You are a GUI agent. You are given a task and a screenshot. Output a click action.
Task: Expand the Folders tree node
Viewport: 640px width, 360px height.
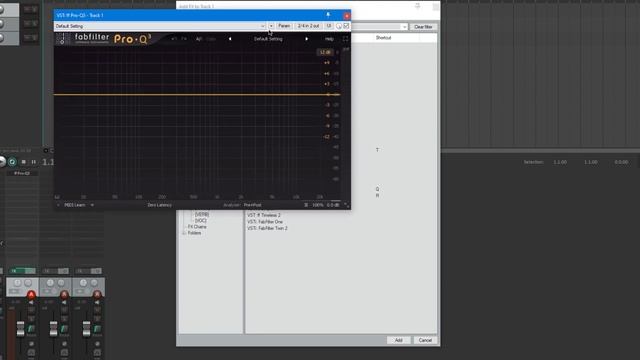coord(184,233)
